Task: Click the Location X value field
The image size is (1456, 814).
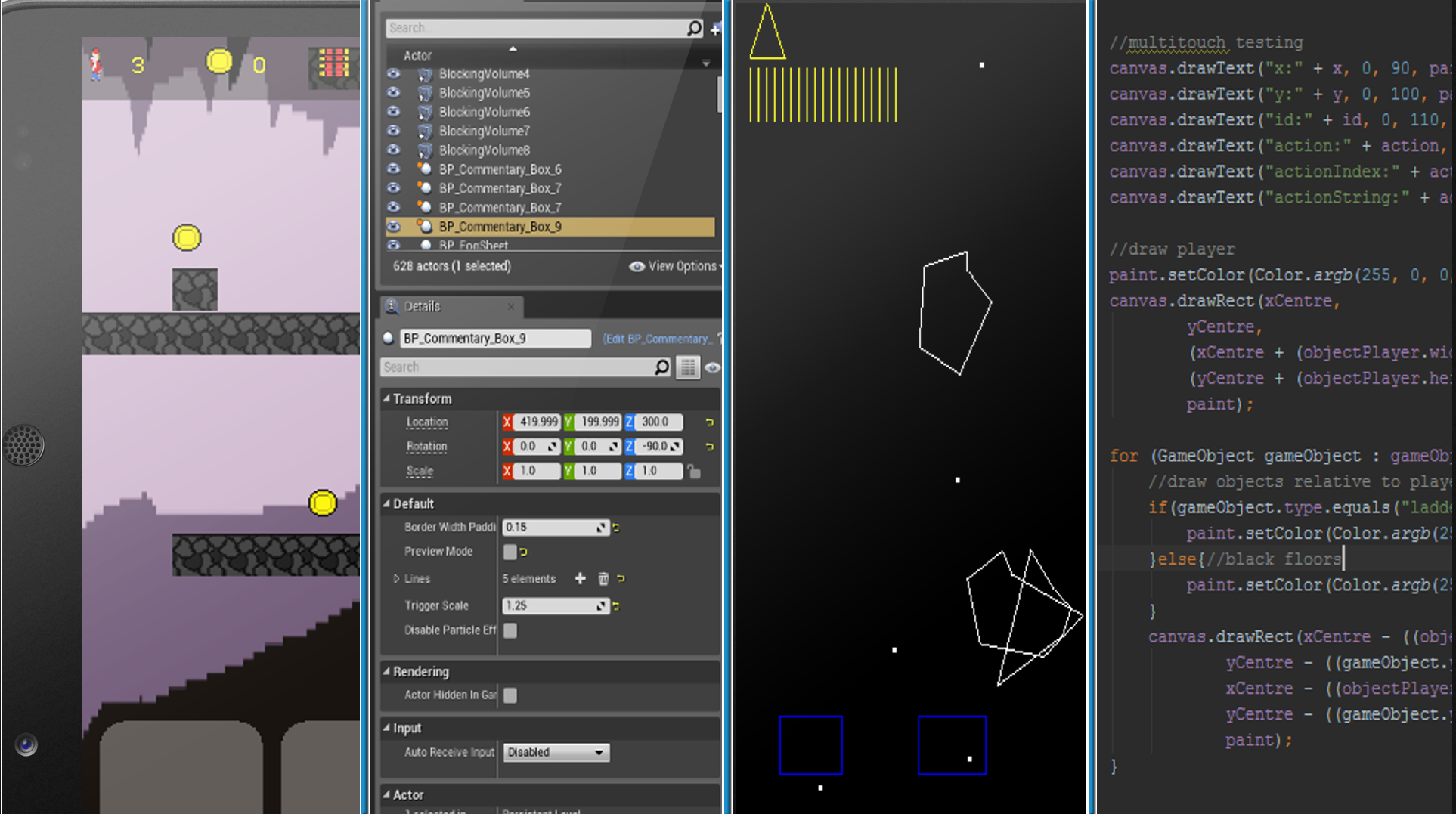Action: coord(537,422)
